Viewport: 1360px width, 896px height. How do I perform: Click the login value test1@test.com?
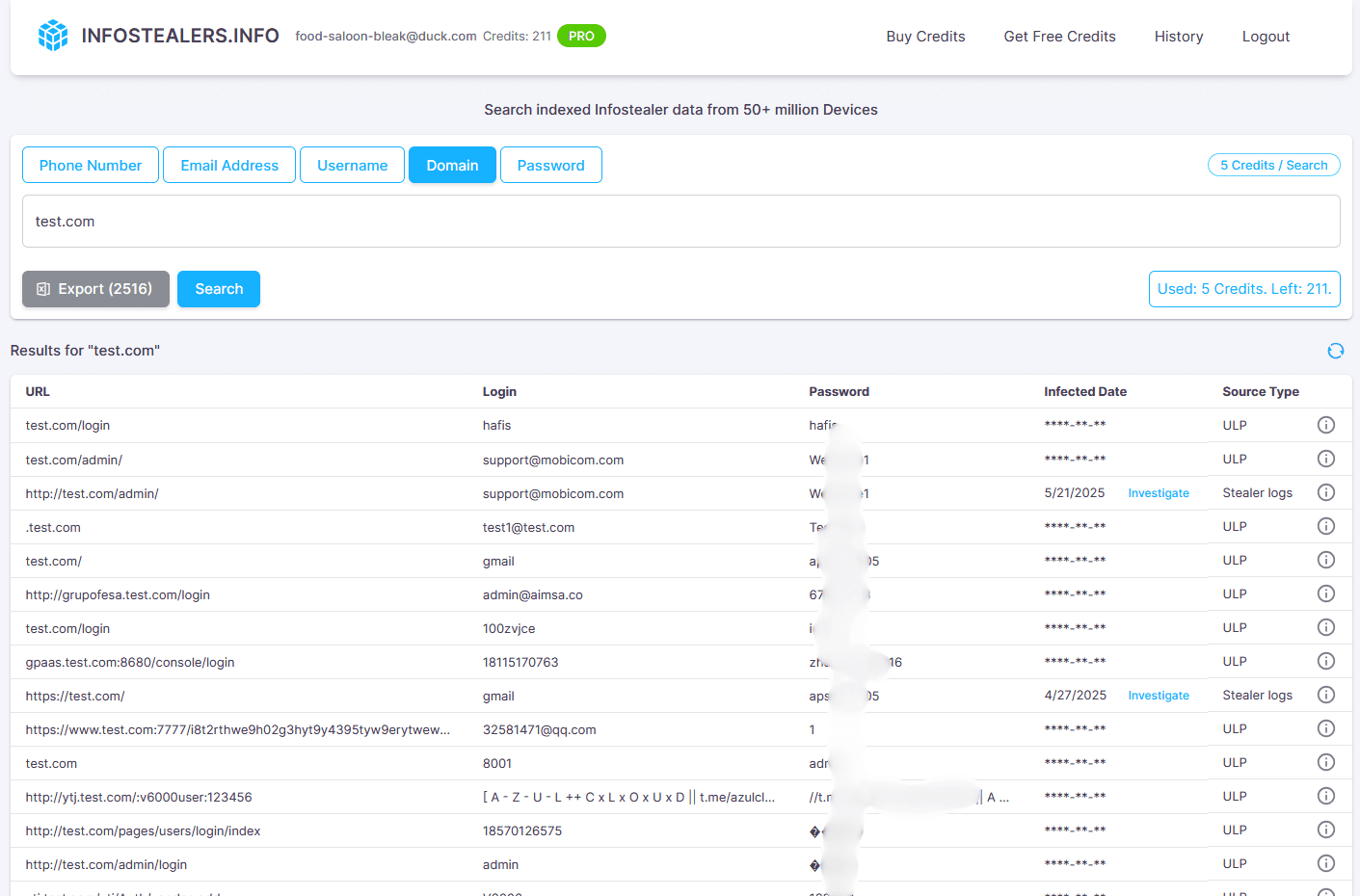[528, 527]
